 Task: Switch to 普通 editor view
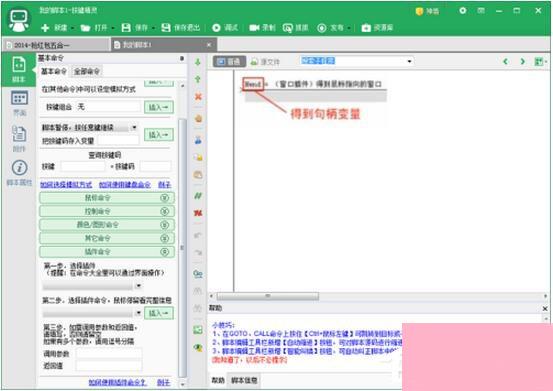coord(229,62)
